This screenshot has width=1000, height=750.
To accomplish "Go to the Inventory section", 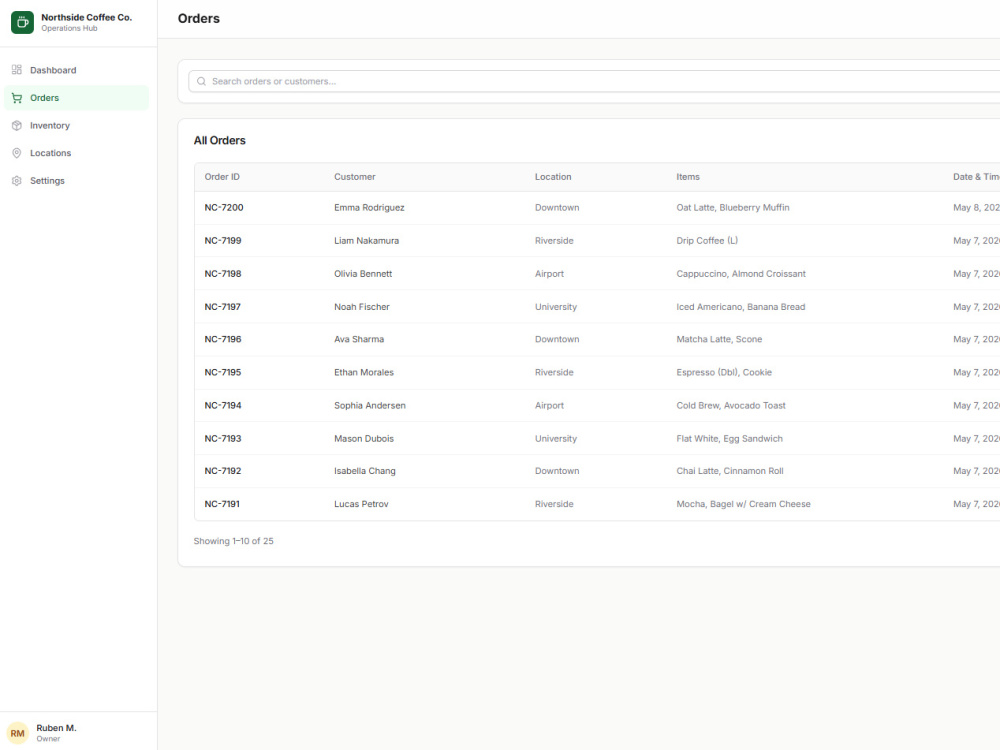I will [x=77, y=126].
